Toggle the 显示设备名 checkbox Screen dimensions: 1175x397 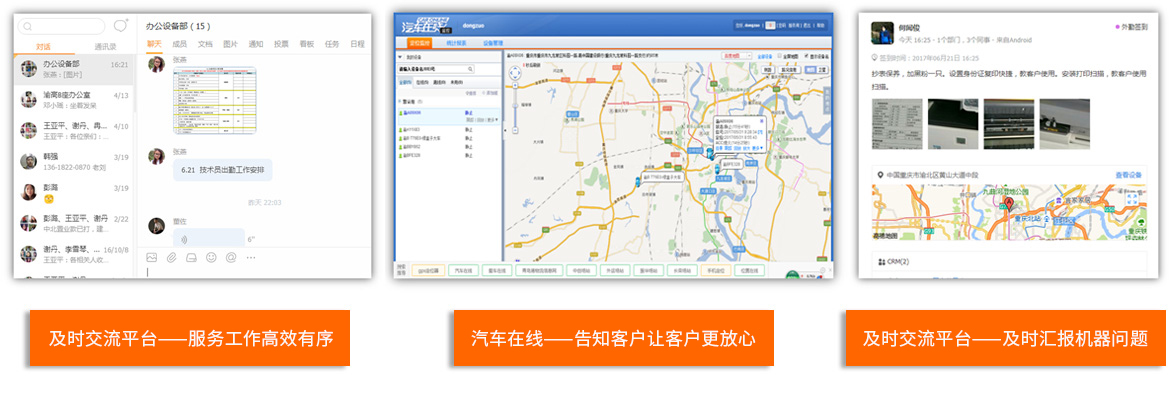pos(806,55)
